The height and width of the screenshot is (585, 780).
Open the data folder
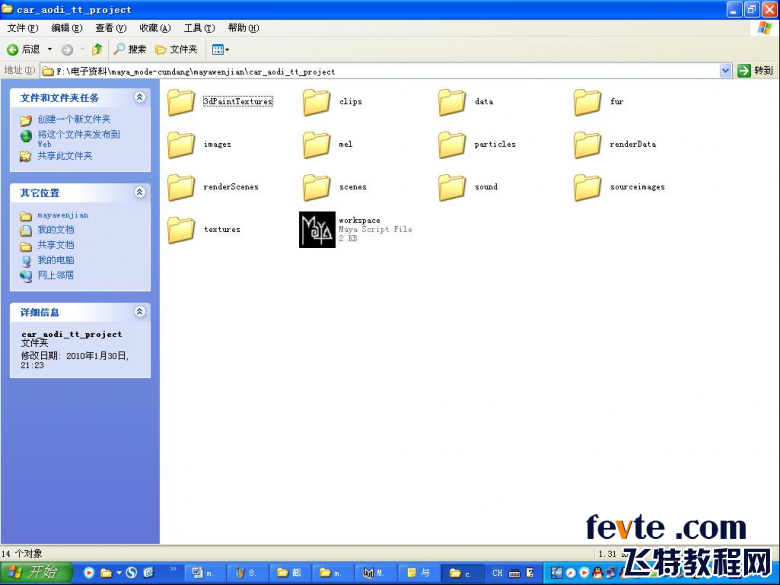point(466,102)
